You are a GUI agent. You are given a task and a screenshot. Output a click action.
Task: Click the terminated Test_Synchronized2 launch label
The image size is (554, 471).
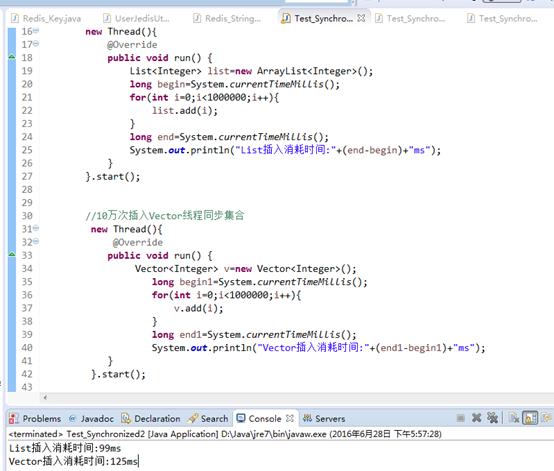click(225, 434)
